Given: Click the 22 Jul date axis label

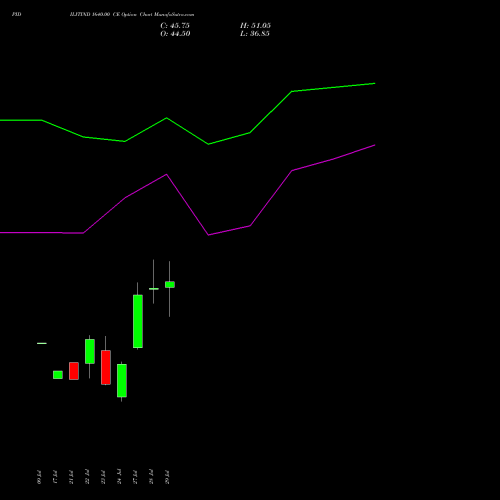Looking at the screenshot, I should [87, 477].
